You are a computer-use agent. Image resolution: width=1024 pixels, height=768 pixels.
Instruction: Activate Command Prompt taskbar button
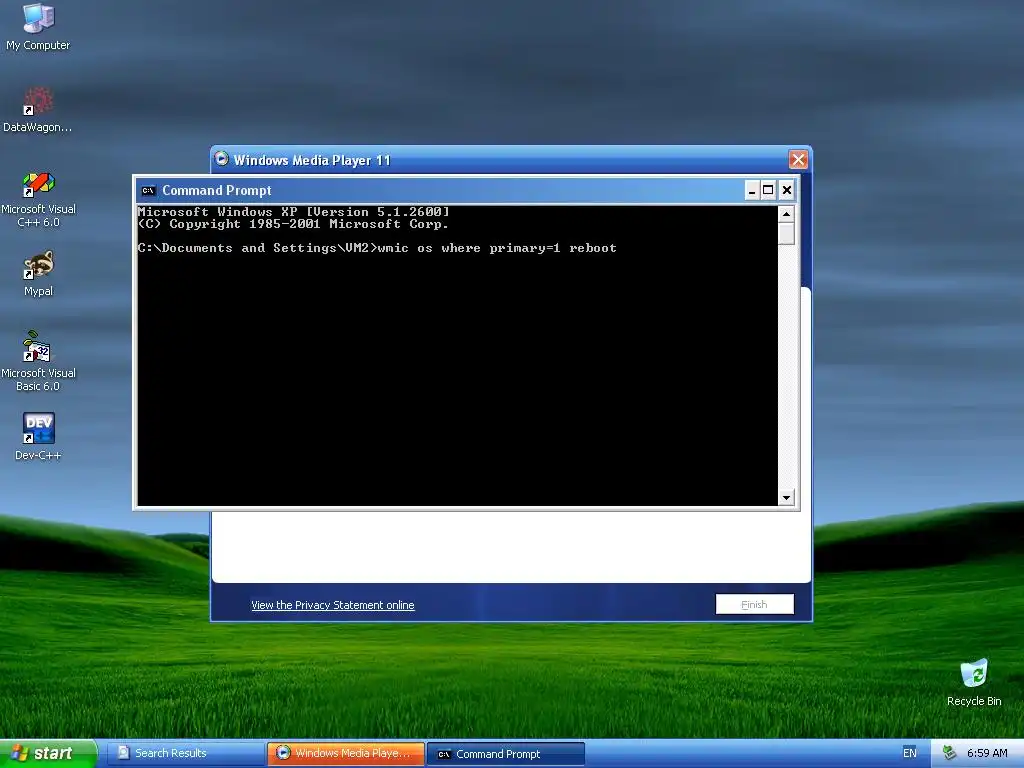click(506, 754)
